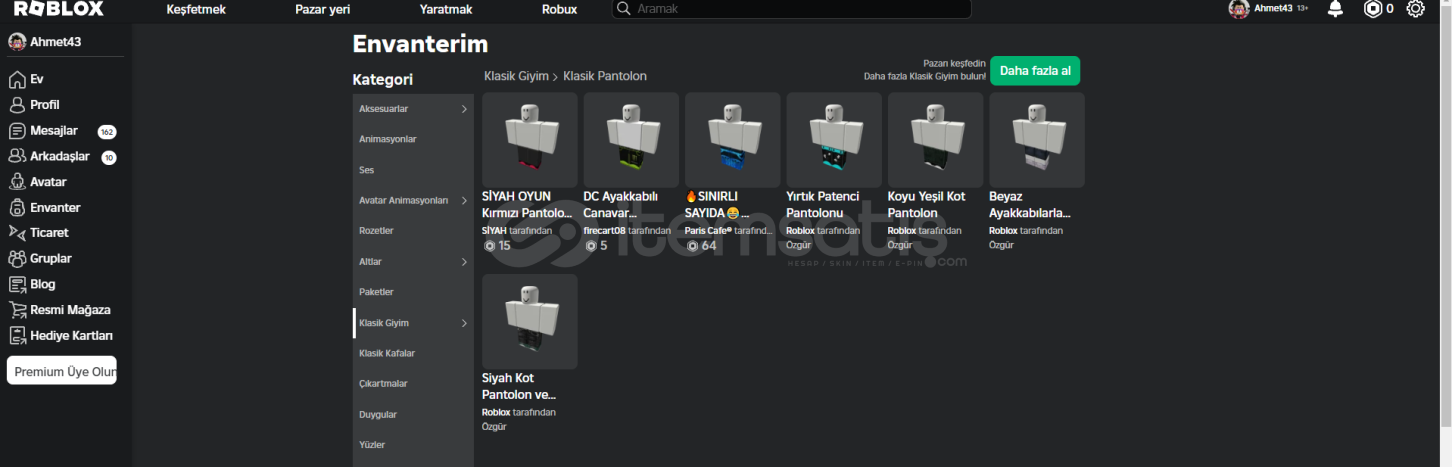
Task: Click the 162 messages badge
Action: (x=107, y=132)
